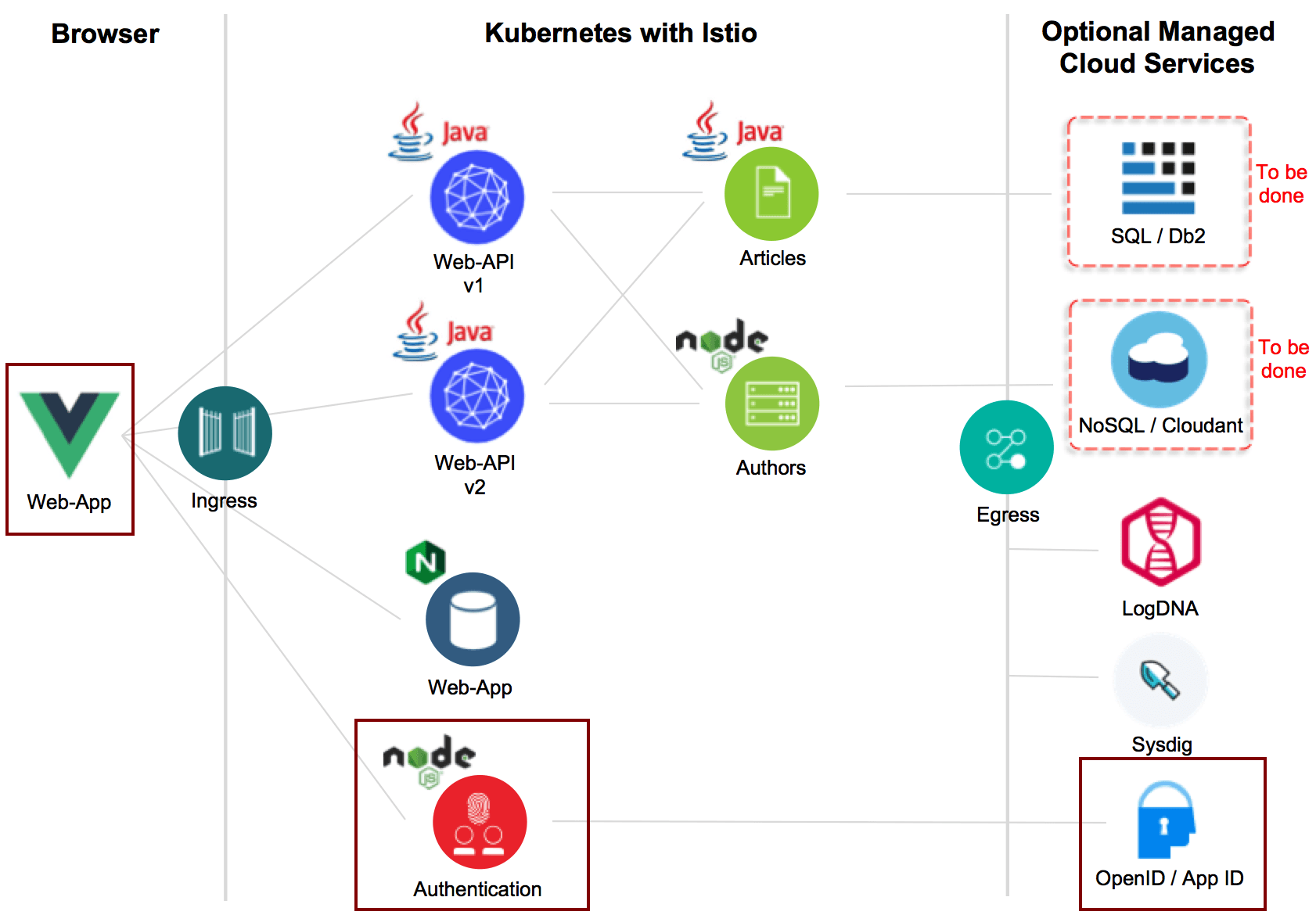This screenshot has width=1316, height=915.
Task: Select the OpenID / App ID lock icon
Action: (x=1166, y=821)
